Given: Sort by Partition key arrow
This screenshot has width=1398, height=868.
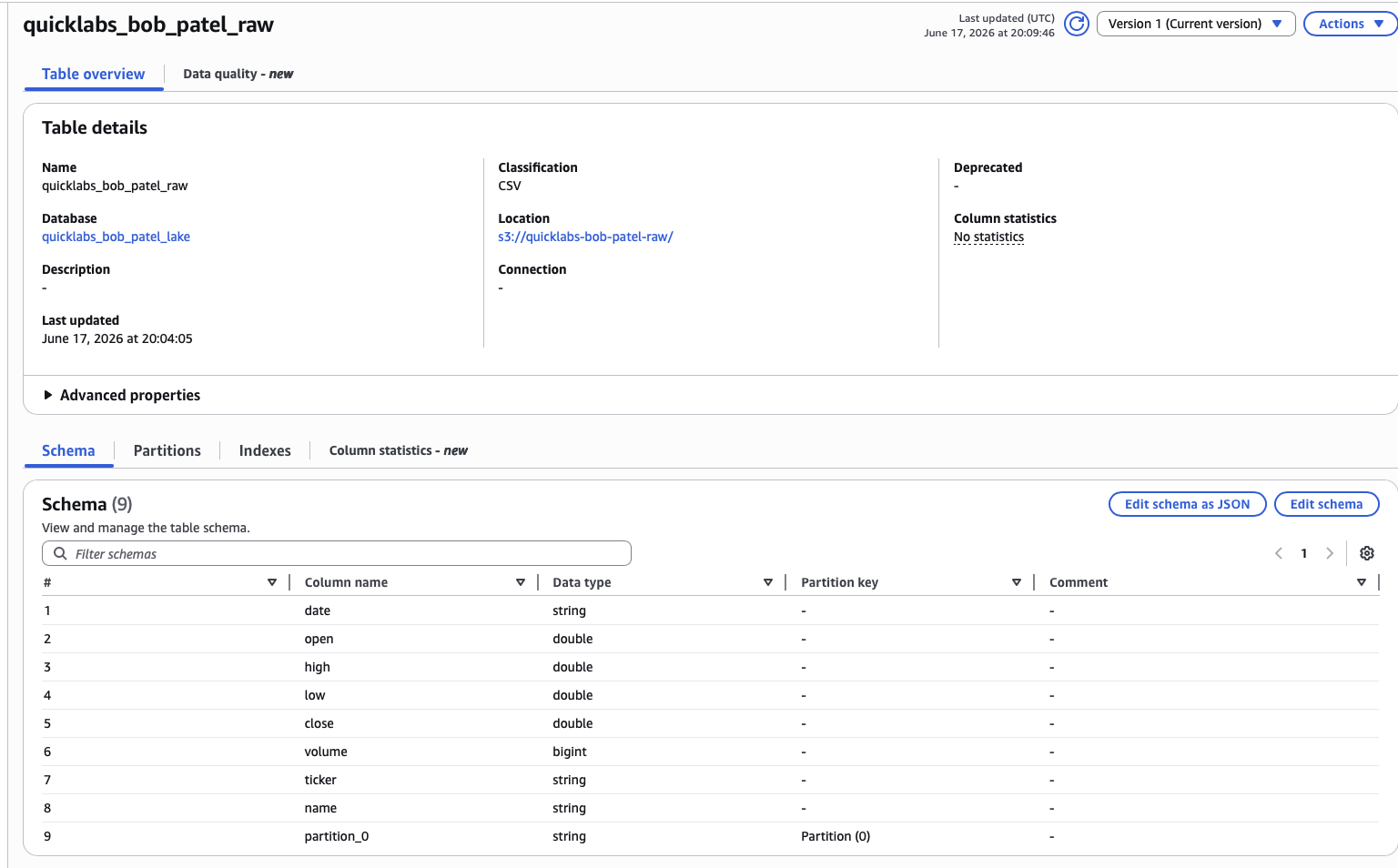Looking at the screenshot, I should click(1017, 582).
